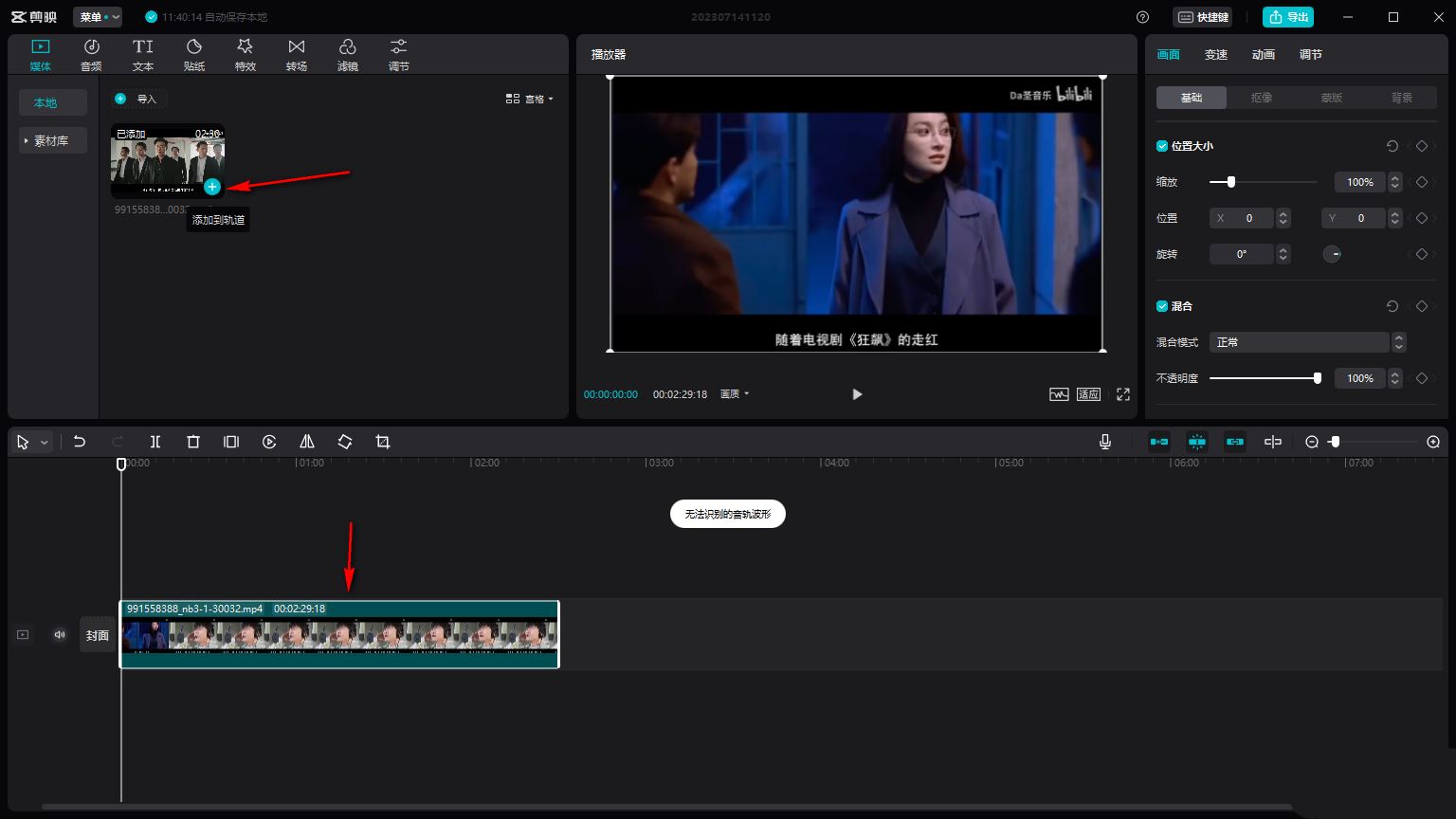Add keyframe for 不透明度 opacity
Image resolution: width=1456 pixels, height=819 pixels.
tap(1422, 378)
